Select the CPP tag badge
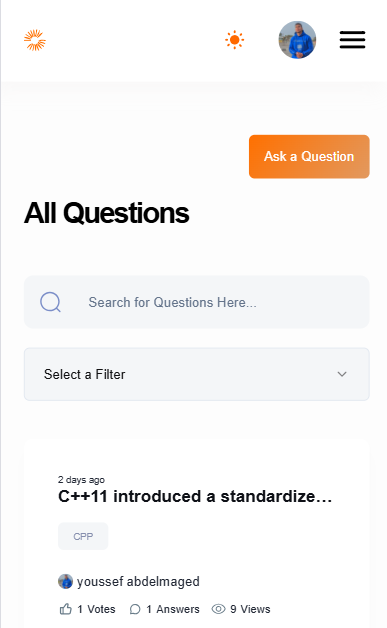This screenshot has height=628, width=387. (83, 536)
